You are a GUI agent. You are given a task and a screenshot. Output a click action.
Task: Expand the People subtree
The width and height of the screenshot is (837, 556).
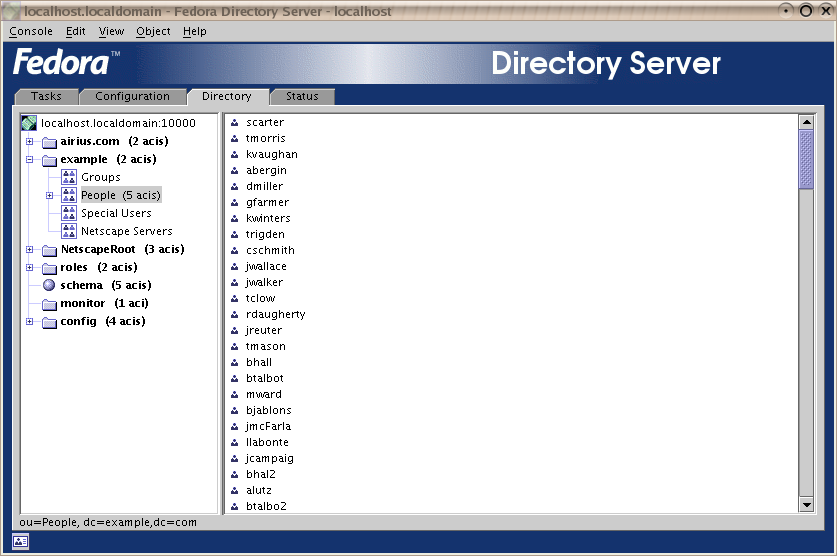49,195
